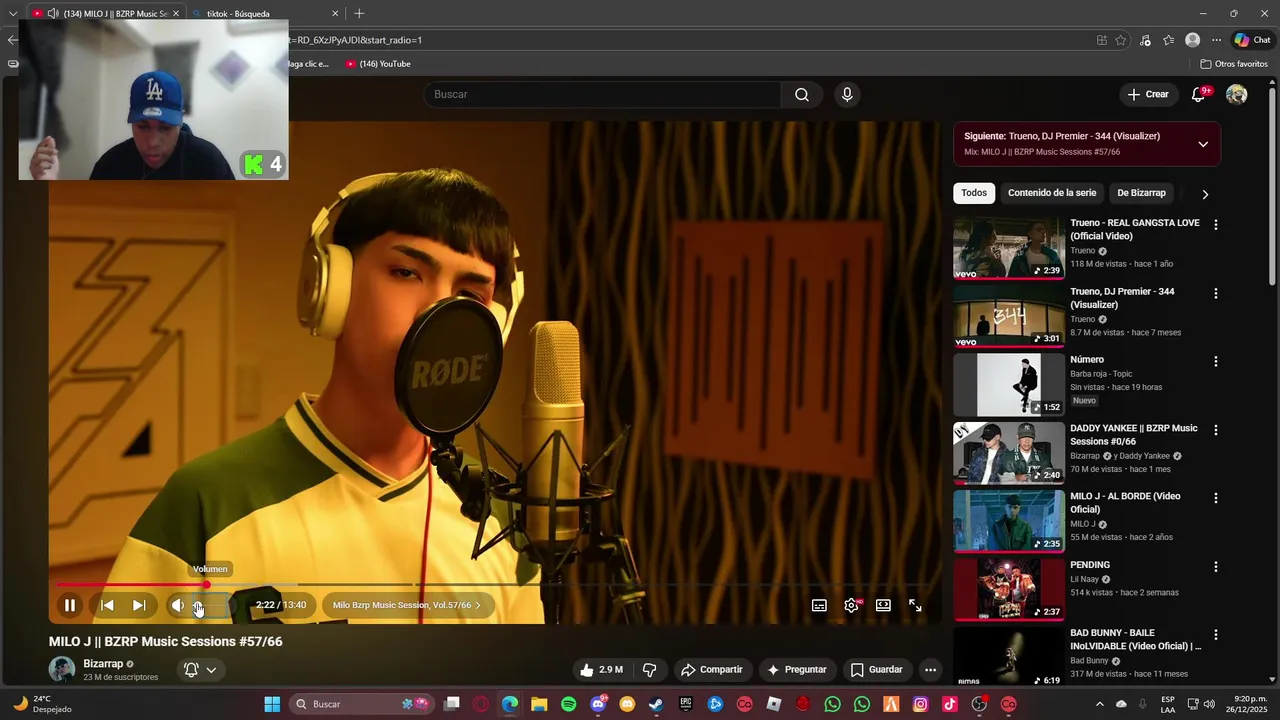The width and height of the screenshot is (1280, 720).
Task: Show more filter chips with right arrow
Action: click(x=1205, y=194)
